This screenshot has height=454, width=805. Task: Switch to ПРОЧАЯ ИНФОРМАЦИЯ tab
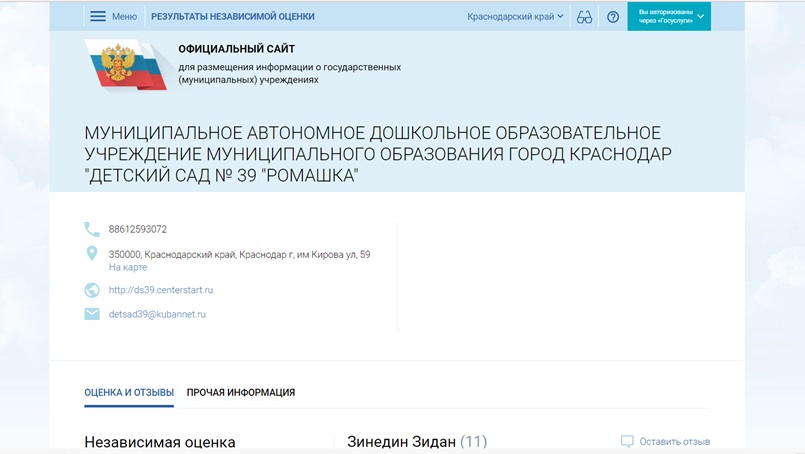pos(241,392)
